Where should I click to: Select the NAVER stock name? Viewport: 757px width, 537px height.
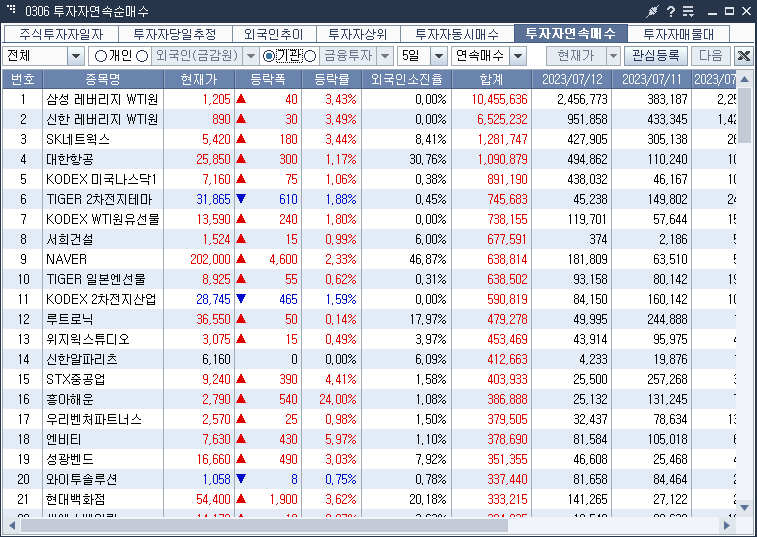coord(66,259)
